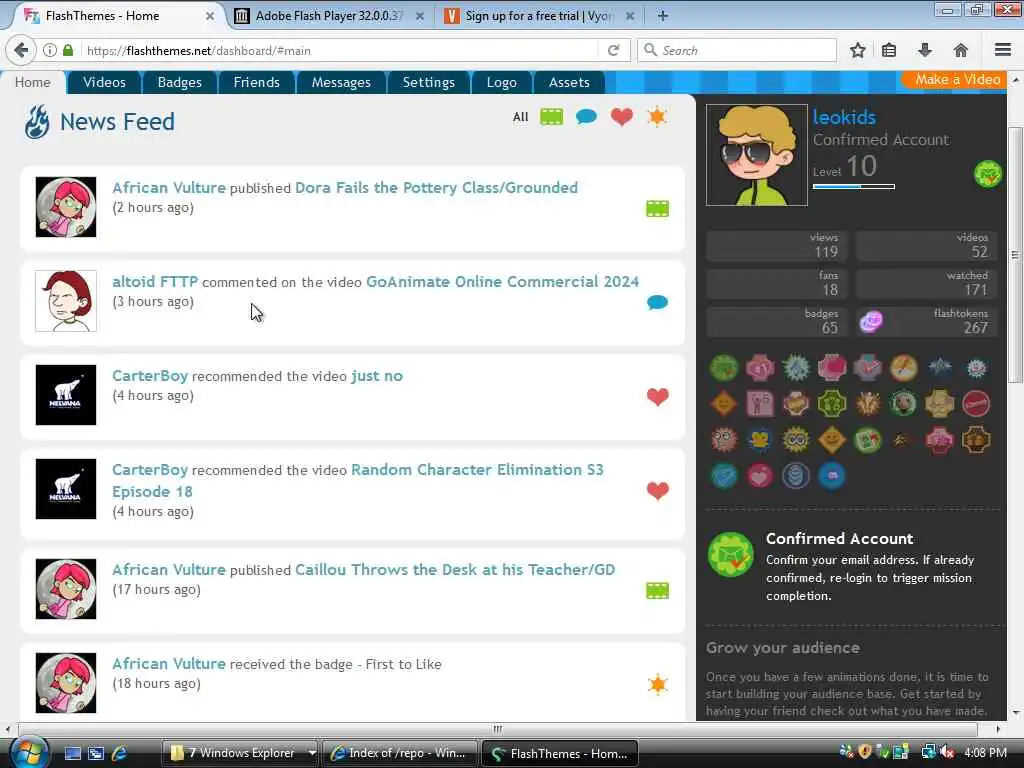Viewport: 1024px width, 768px height.
Task: Click the site info icon in address bar
Action: (50, 50)
